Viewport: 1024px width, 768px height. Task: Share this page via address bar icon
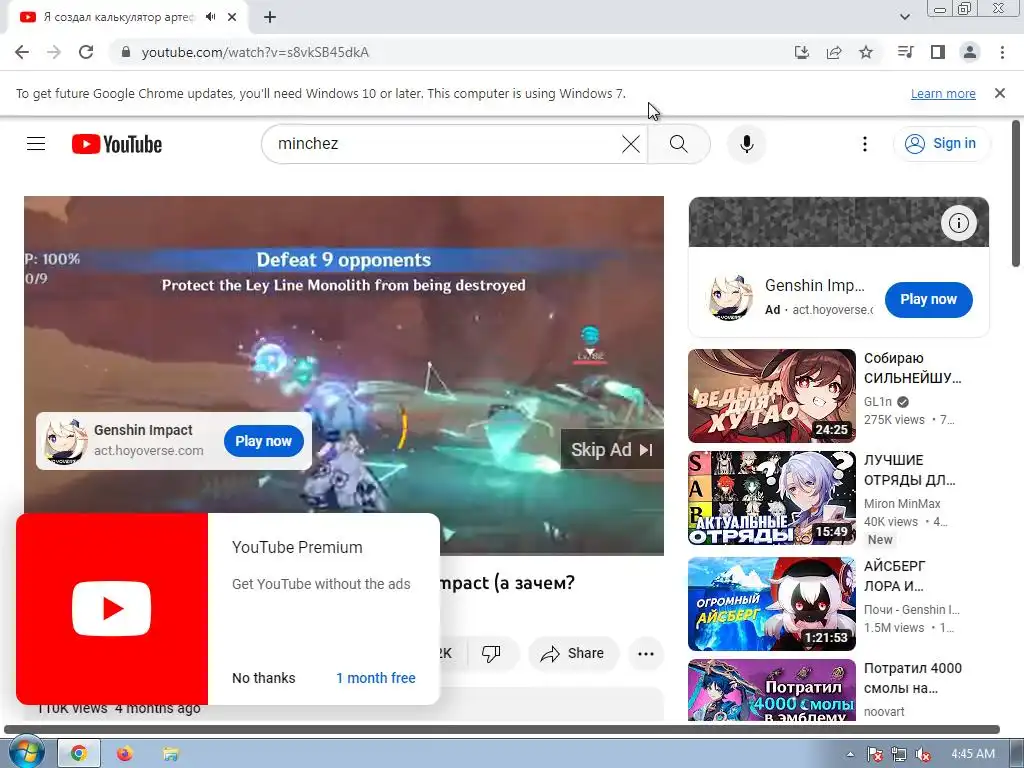834,52
